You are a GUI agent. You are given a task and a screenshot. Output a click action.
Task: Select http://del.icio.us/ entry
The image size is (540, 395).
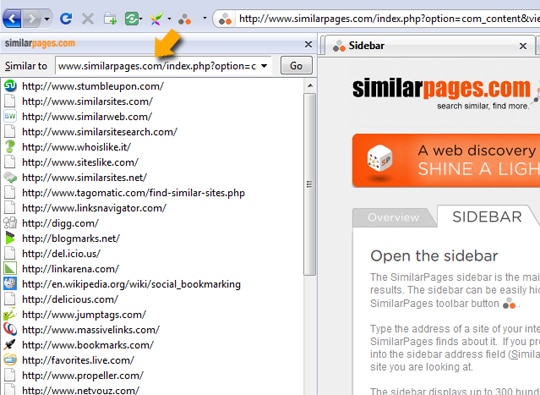click(x=61, y=253)
